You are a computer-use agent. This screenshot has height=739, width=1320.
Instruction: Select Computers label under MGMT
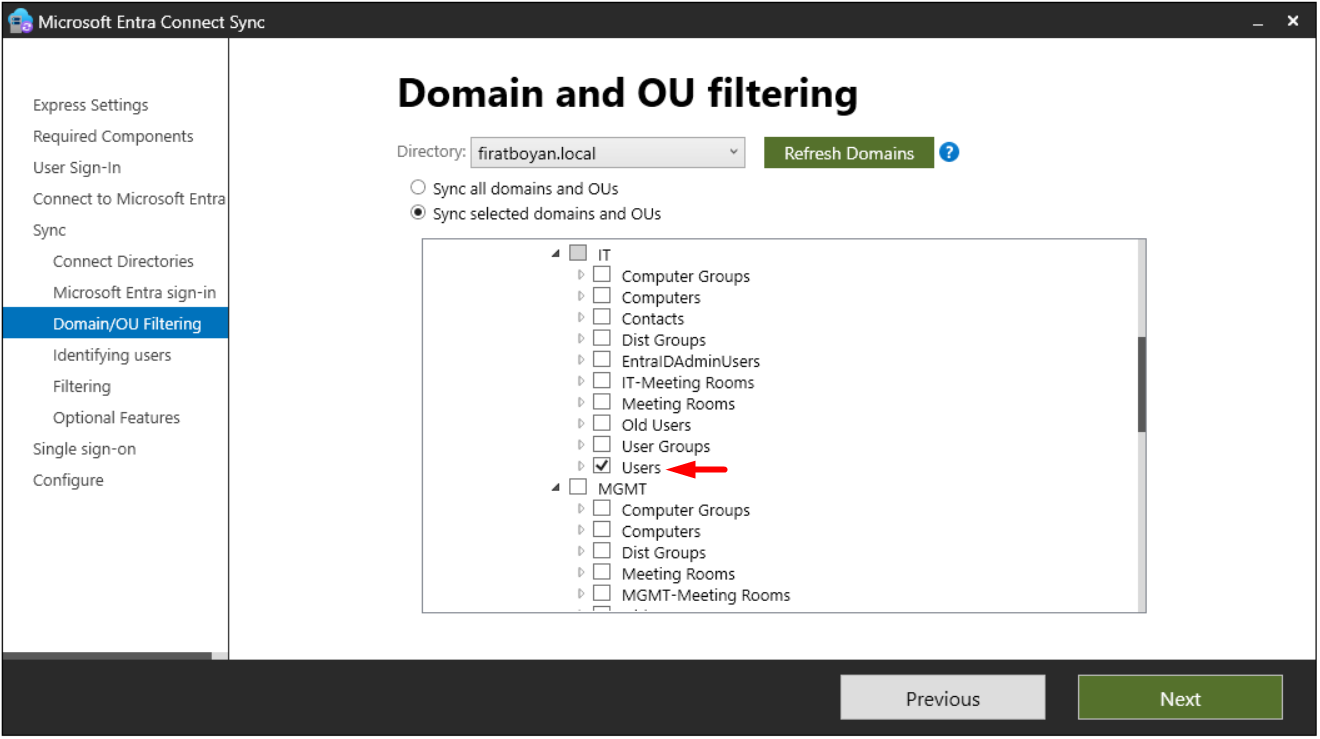coord(661,531)
